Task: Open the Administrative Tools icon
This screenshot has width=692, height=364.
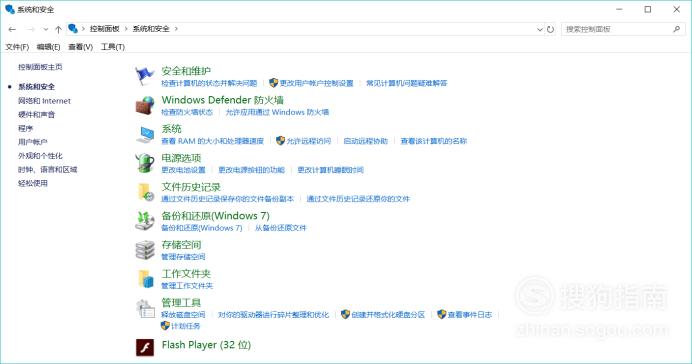Action: 145,308
